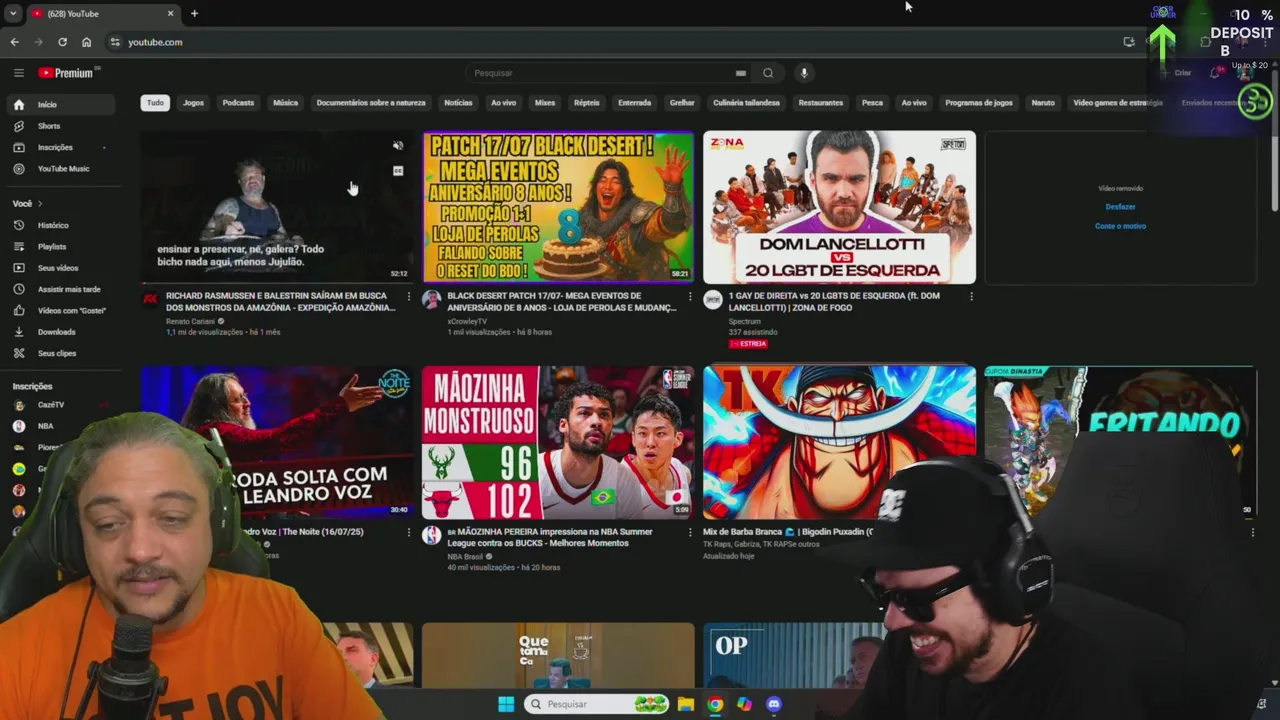Click the Seus clipes scissors icon
This screenshot has height=720, width=1280.
pyautogui.click(x=19, y=353)
